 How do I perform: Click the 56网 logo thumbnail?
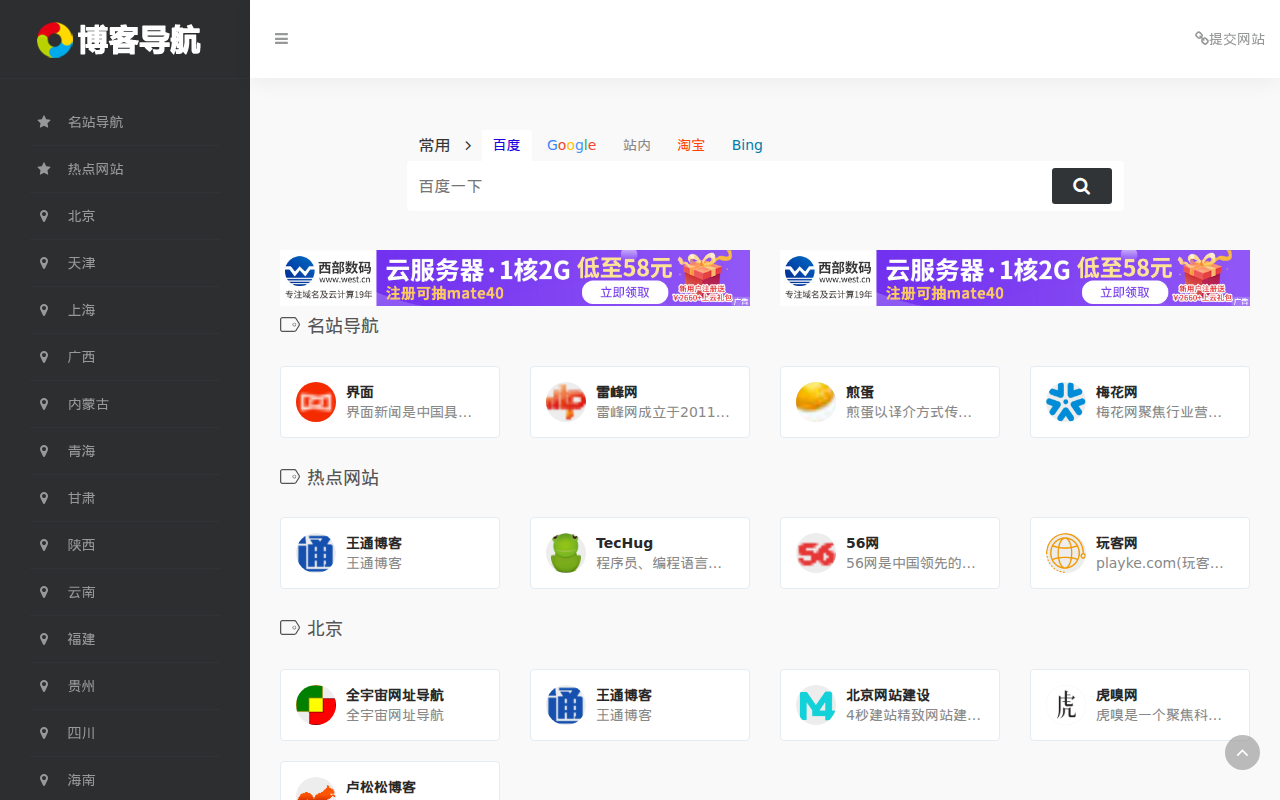[815, 552]
